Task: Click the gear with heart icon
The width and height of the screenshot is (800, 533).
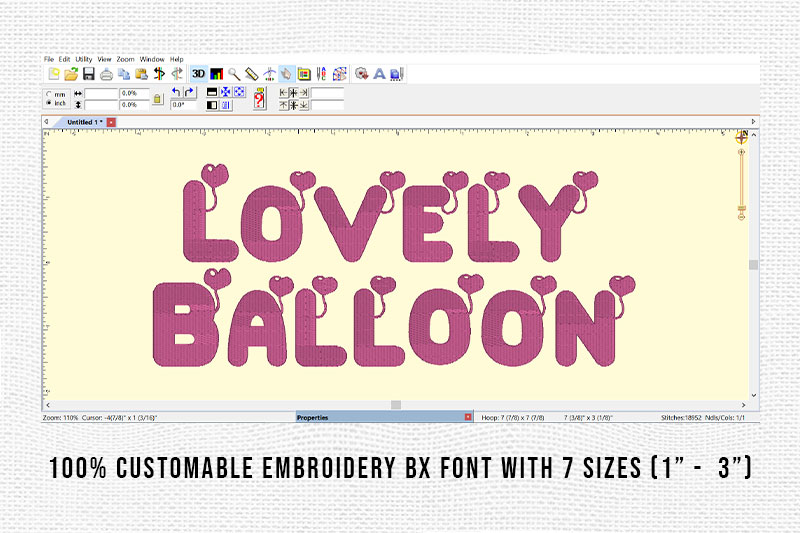Action: click(362, 74)
